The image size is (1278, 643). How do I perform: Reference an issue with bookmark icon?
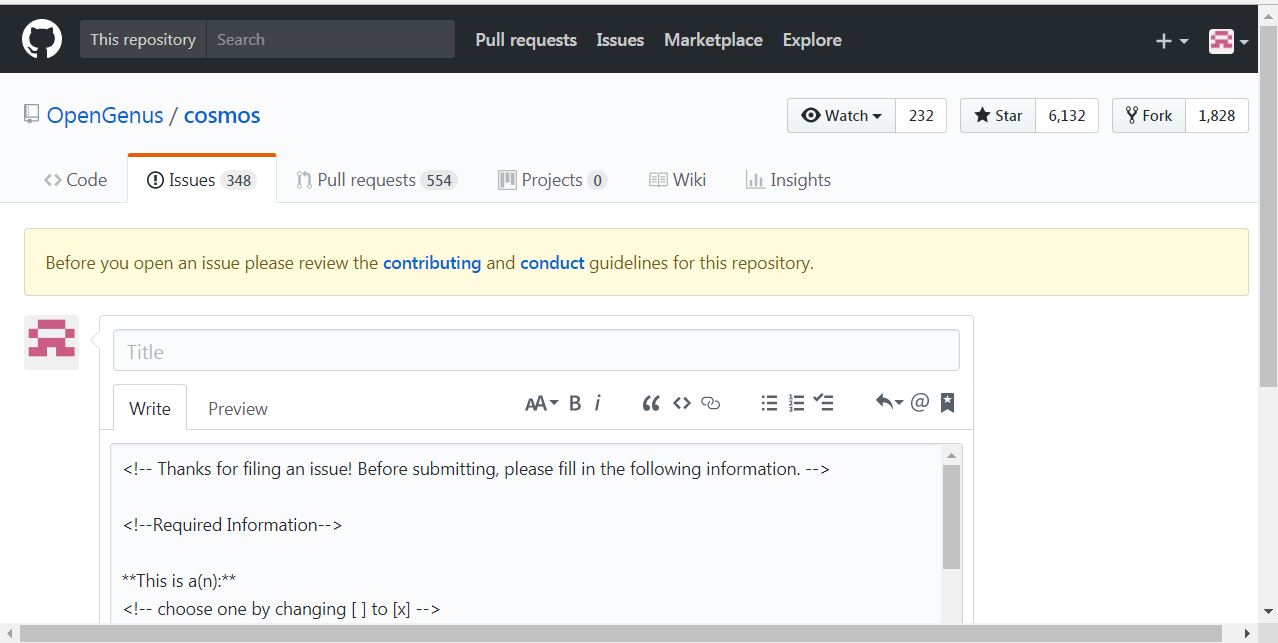tap(947, 403)
